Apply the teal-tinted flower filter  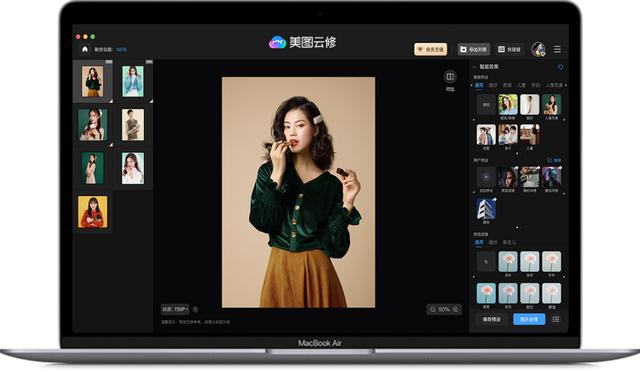pos(486,293)
